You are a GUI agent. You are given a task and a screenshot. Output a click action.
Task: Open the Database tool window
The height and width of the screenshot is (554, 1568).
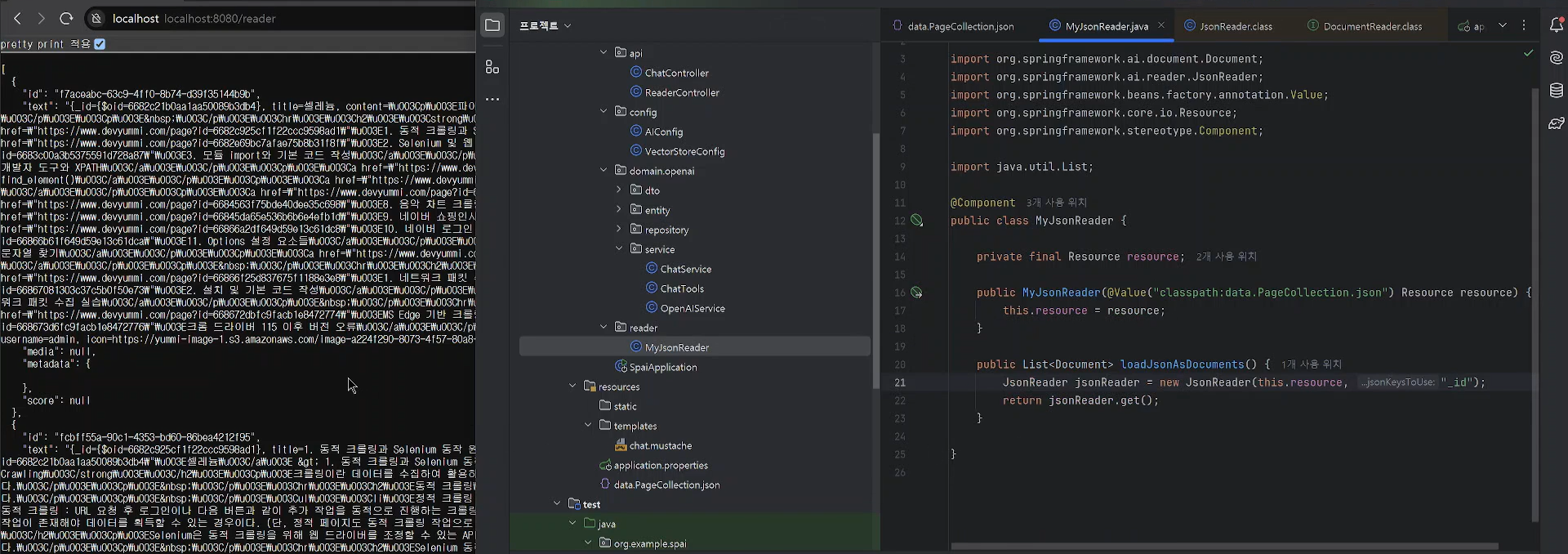(1557, 91)
